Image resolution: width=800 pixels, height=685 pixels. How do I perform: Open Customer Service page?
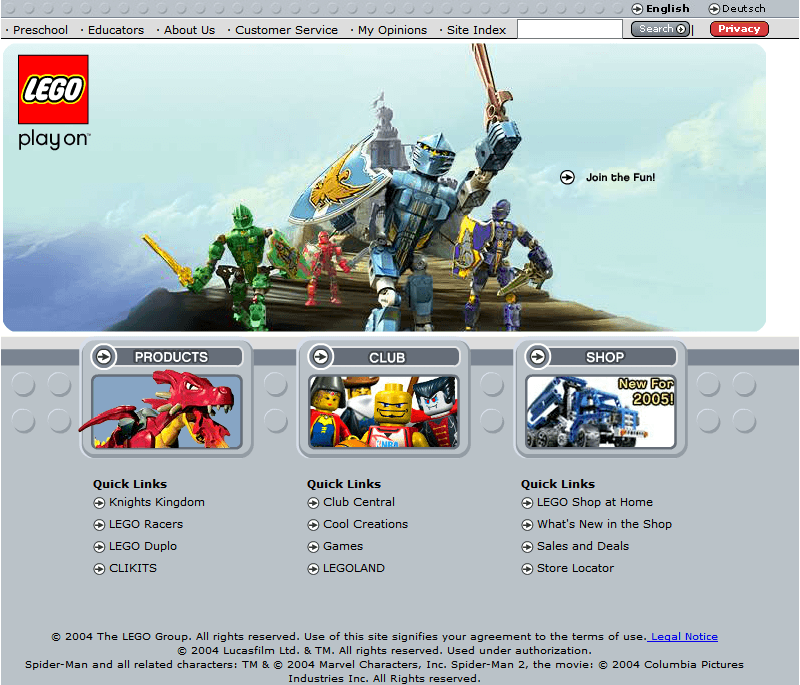click(x=286, y=30)
